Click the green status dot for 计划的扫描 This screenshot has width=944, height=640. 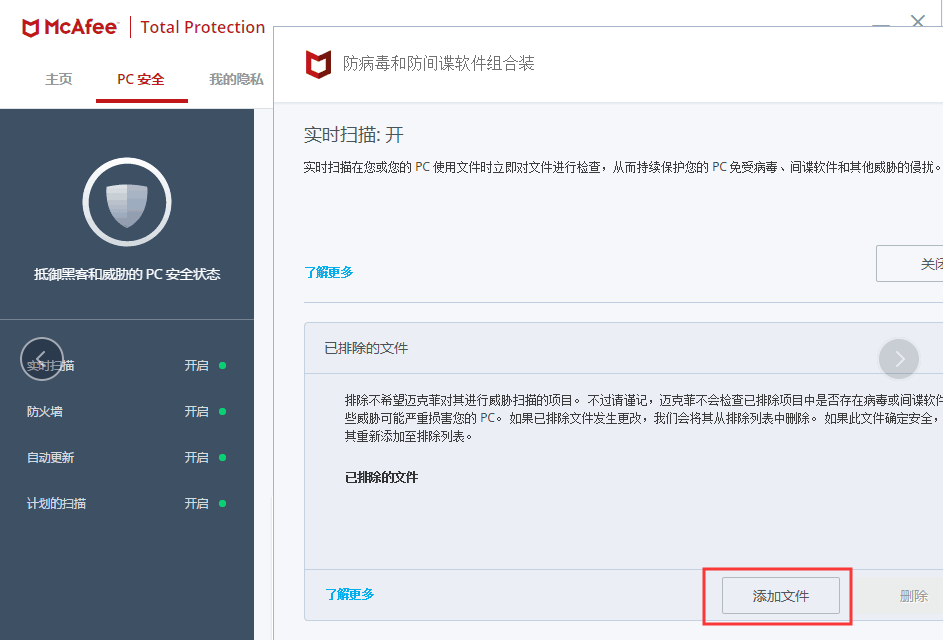click(x=223, y=504)
